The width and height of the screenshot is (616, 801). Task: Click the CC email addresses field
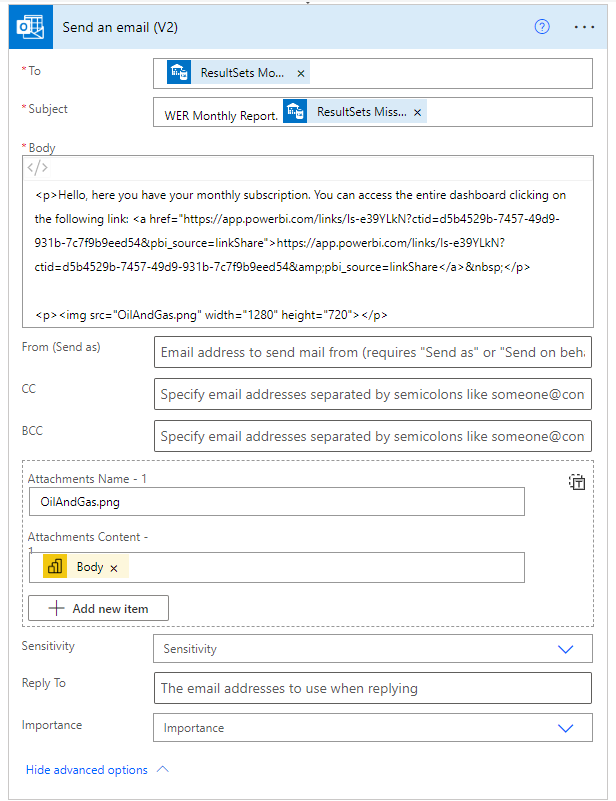click(373, 394)
